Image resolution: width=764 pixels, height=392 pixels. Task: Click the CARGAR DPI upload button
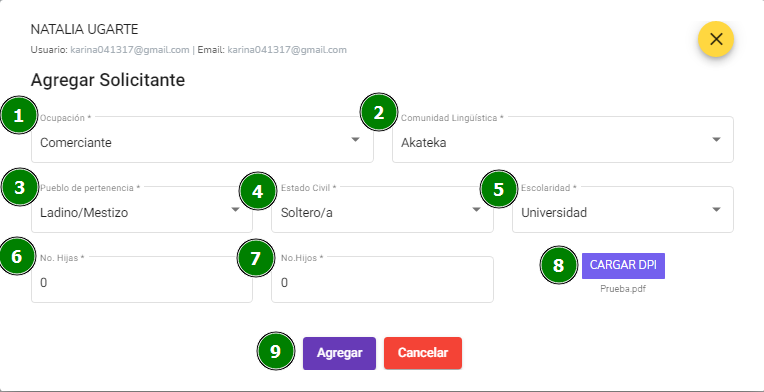tap(623, 265)
